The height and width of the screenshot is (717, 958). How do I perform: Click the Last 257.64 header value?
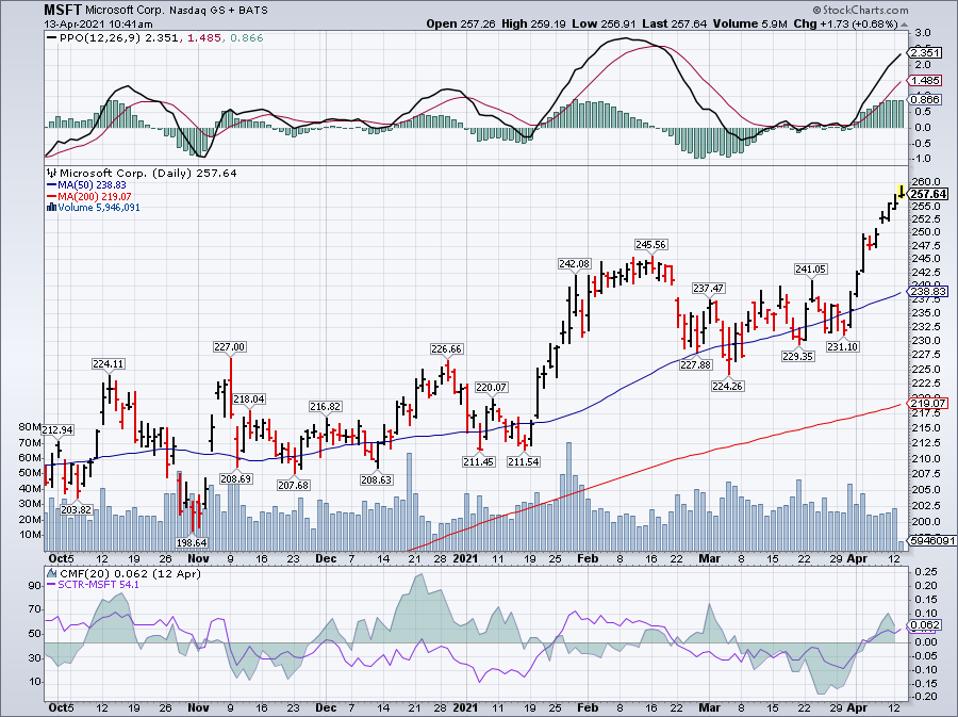pyautogui.click(x=675, y=24)
